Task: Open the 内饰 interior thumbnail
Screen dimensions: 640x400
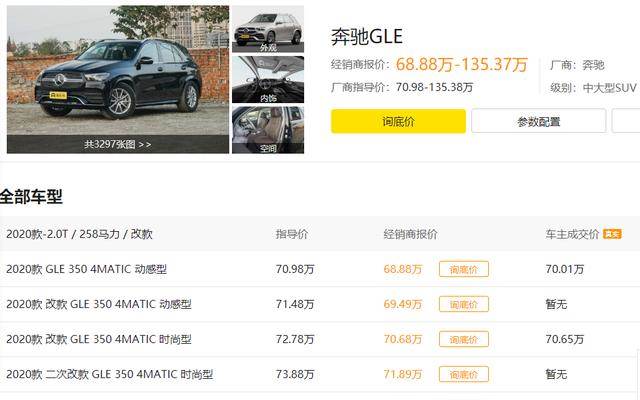Action: click(x=268, y=80)
